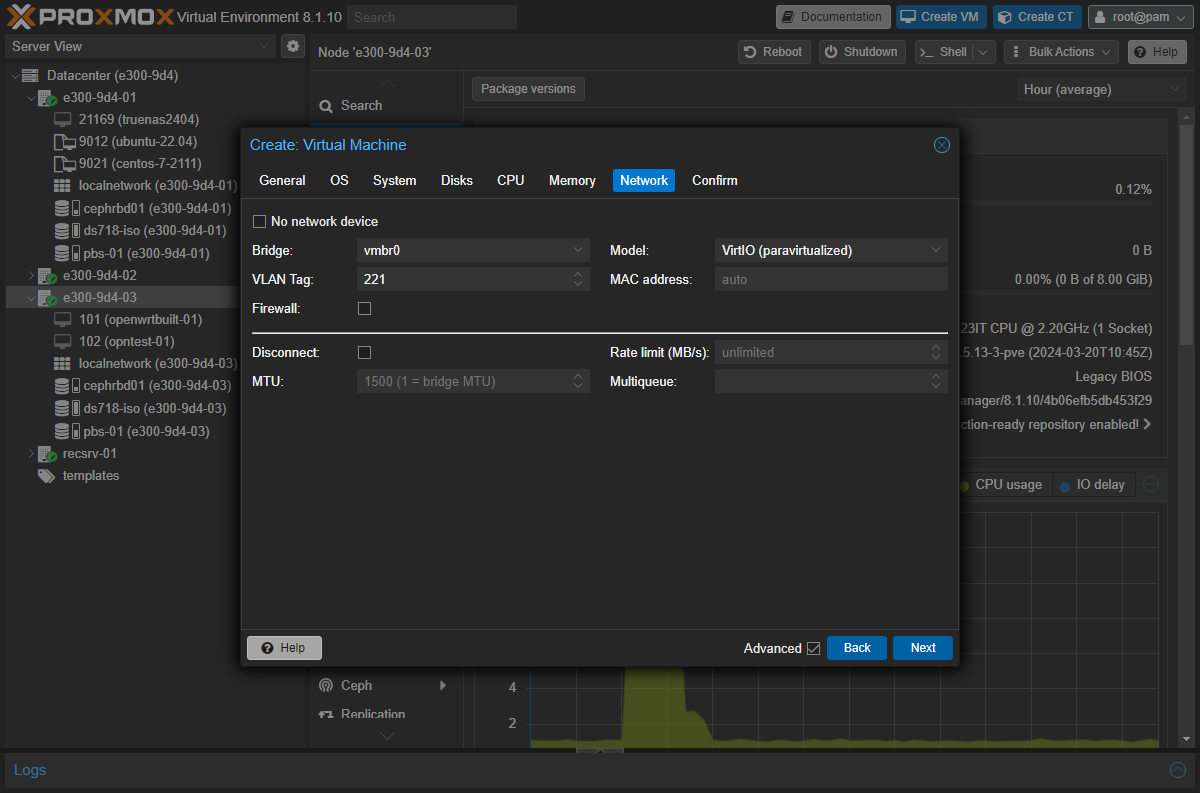Open the Documentation button
This screenshot has height=793, width=1200.
click(x=833, y=17)
